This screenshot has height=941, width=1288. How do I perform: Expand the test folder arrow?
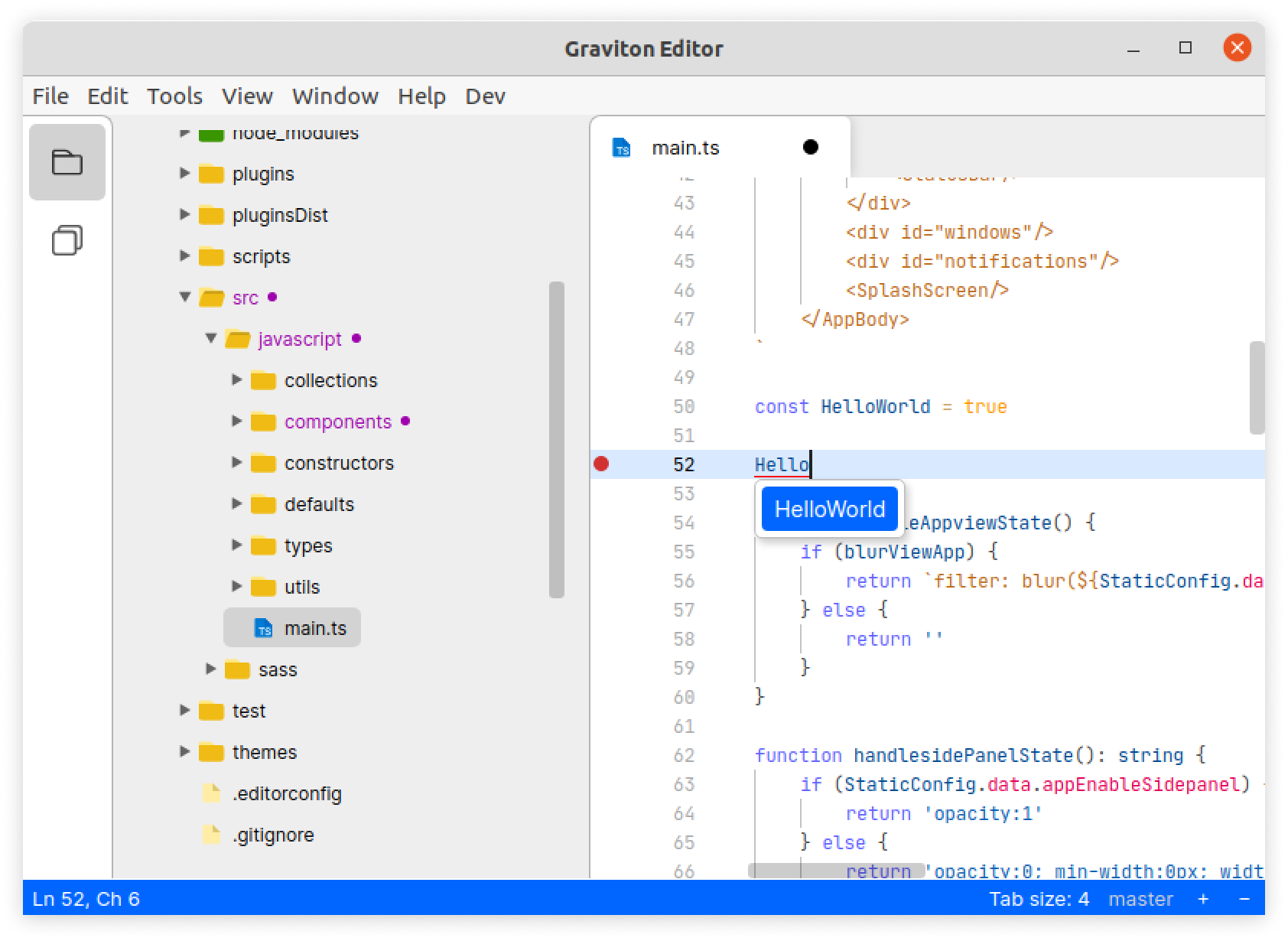(184, 711)
